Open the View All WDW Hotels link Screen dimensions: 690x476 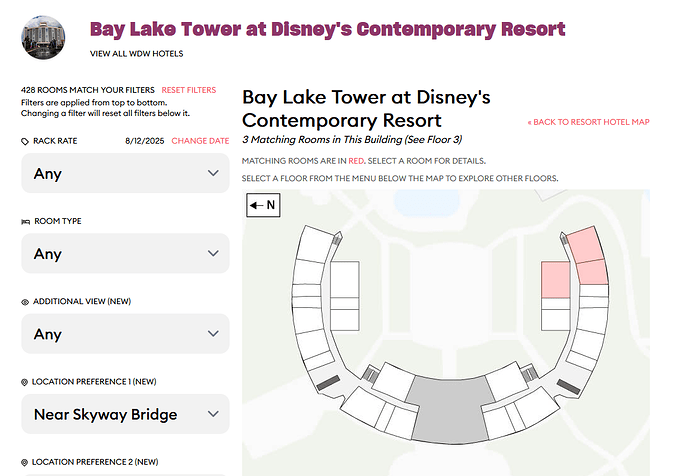click(136, 54)
